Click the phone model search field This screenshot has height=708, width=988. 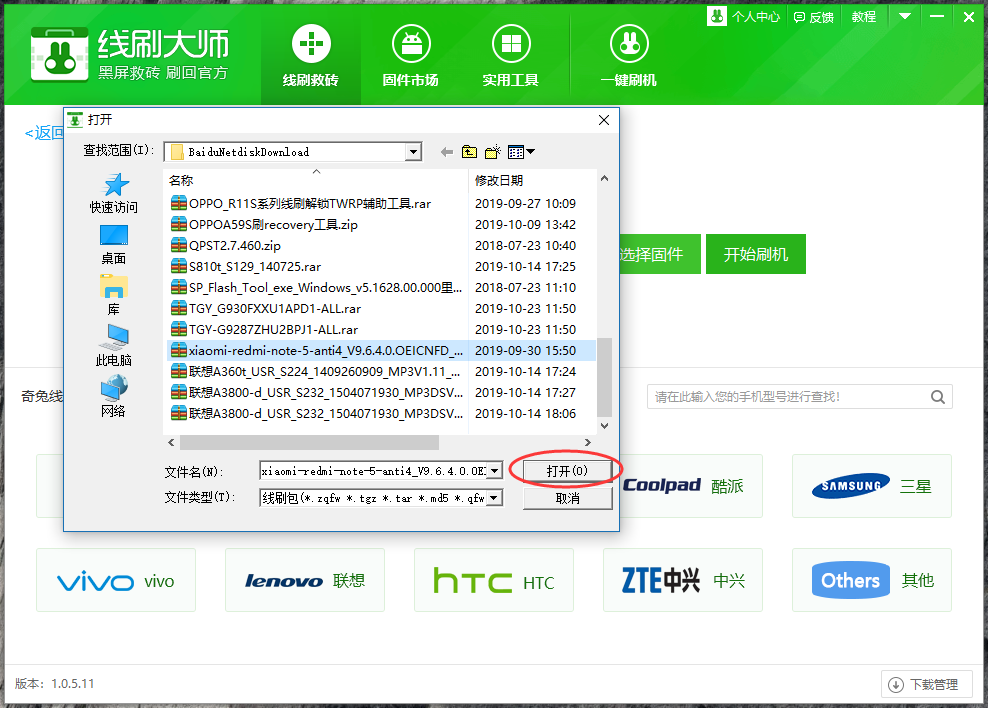(x=788, y=397)
